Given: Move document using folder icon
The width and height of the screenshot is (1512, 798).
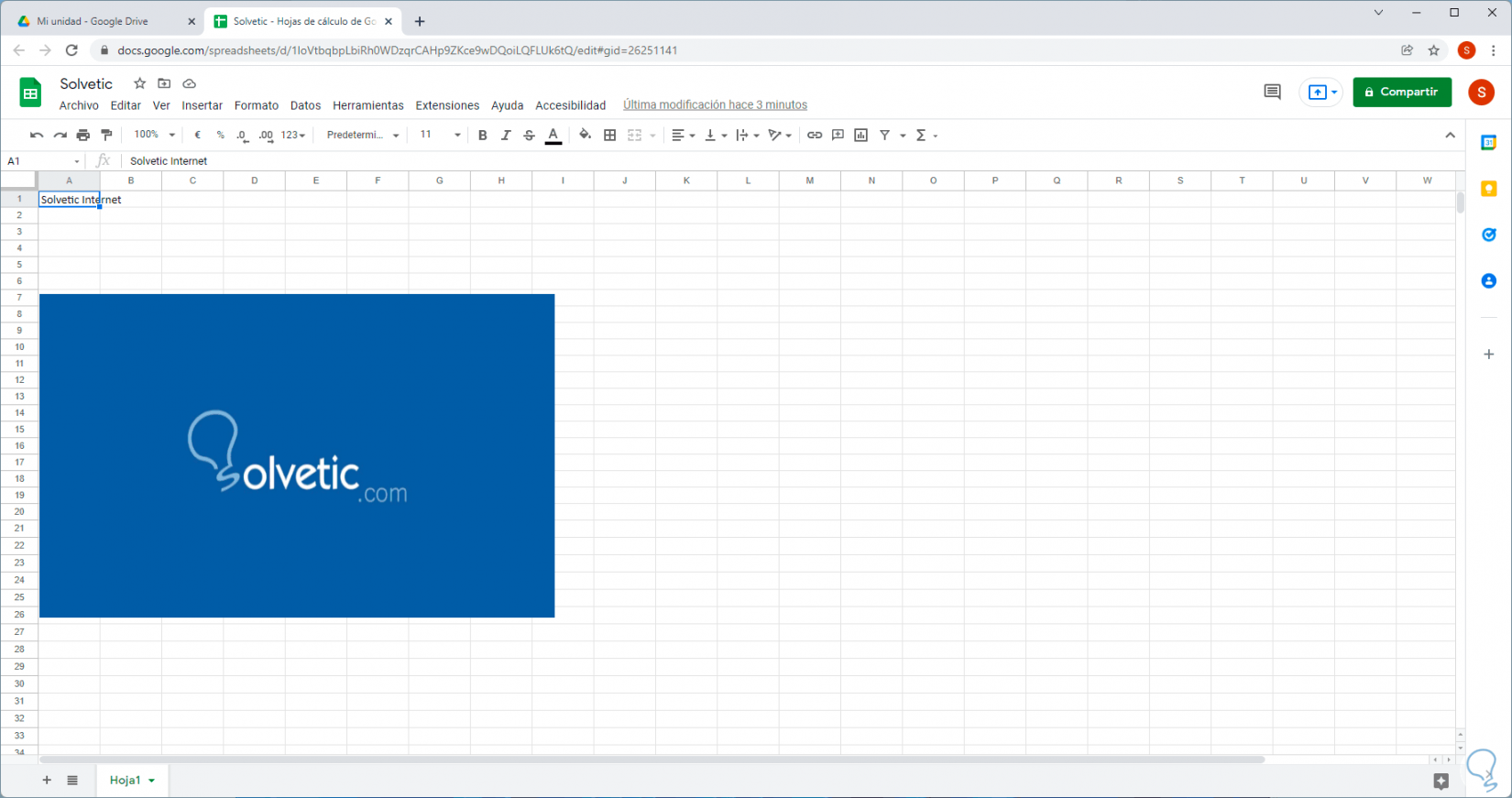Looking at the screenshot, I should tap(164, 83).
